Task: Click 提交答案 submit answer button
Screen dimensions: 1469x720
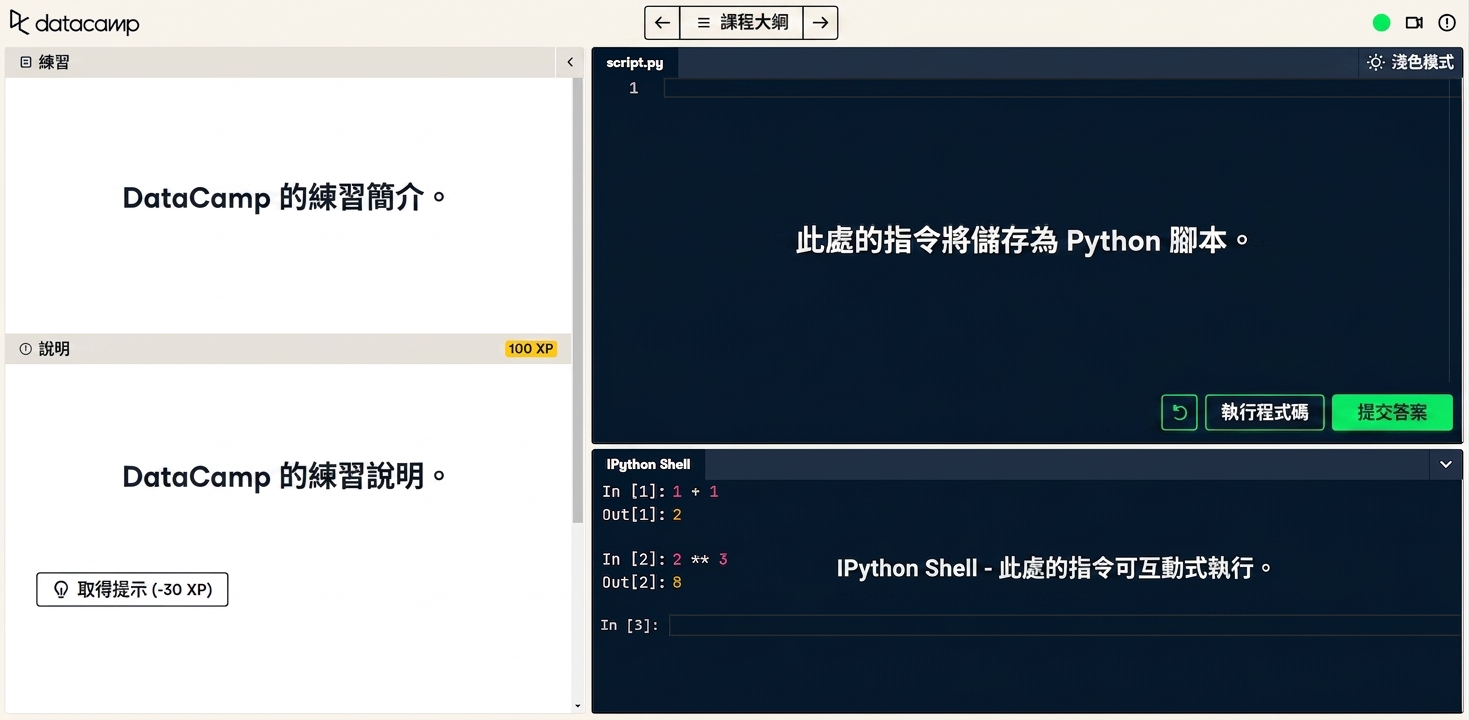Action: [1392, 412]
